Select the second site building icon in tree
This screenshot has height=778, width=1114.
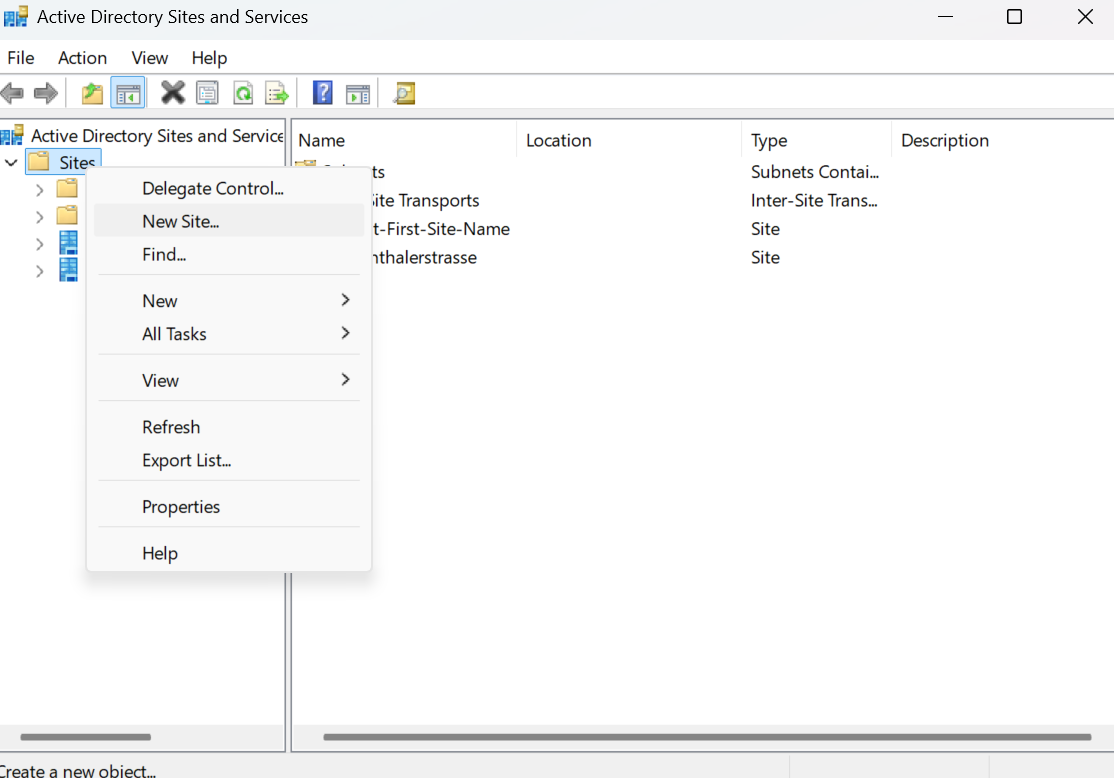click(x=68, y=270)
